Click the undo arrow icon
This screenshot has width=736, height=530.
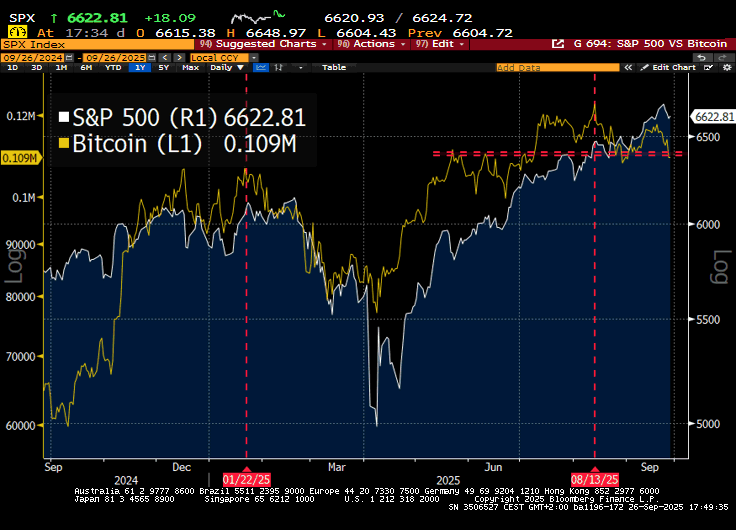click(x=701, y=57)
